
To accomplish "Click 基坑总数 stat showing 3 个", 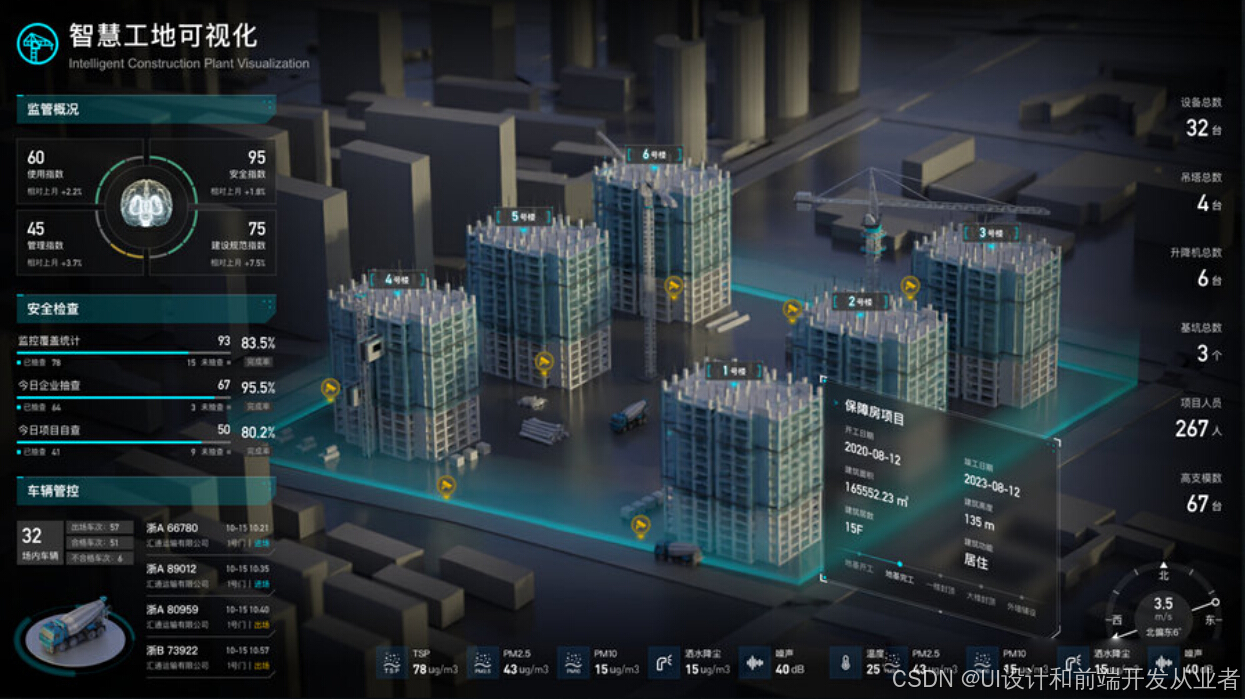I will point(1202,343).
